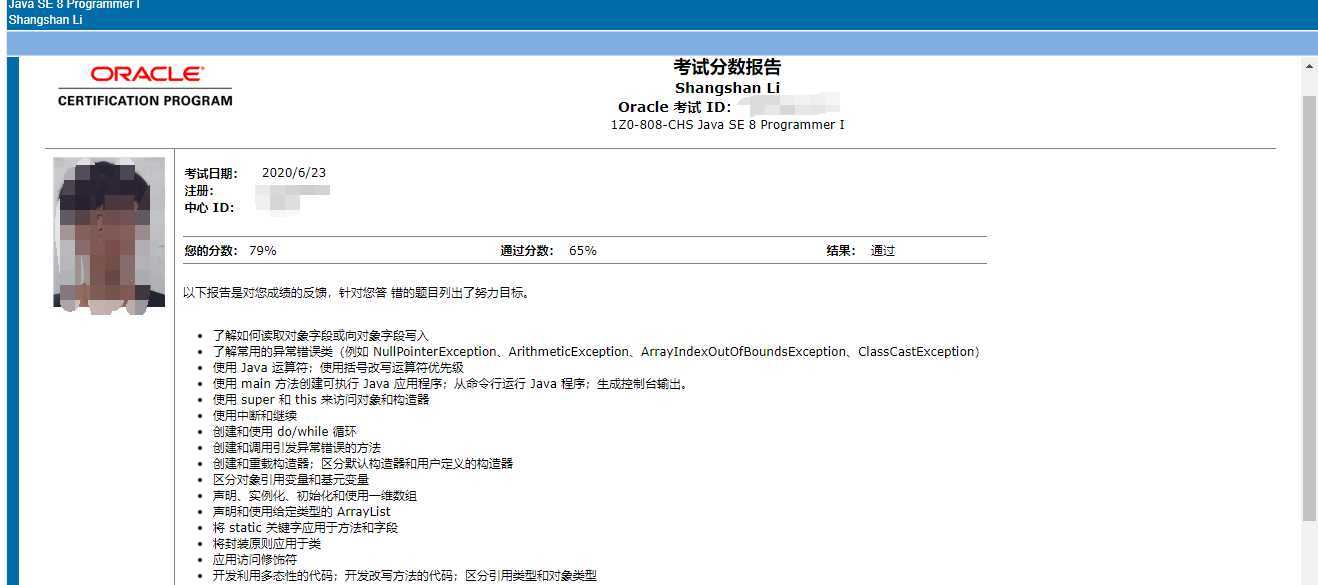1318x585 pixels.
Task: Click the item 应用访问修饰符
Action: point(254,560)
